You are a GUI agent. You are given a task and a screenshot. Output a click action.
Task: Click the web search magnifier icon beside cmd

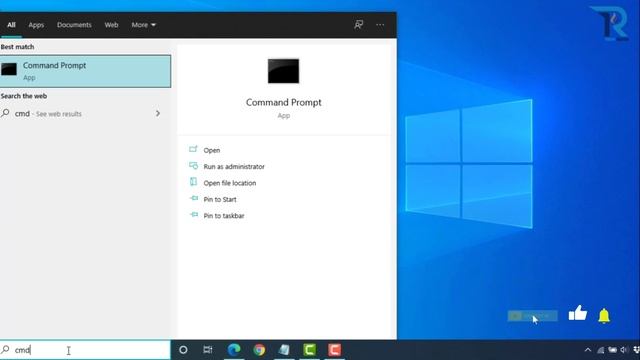(5, 113)
